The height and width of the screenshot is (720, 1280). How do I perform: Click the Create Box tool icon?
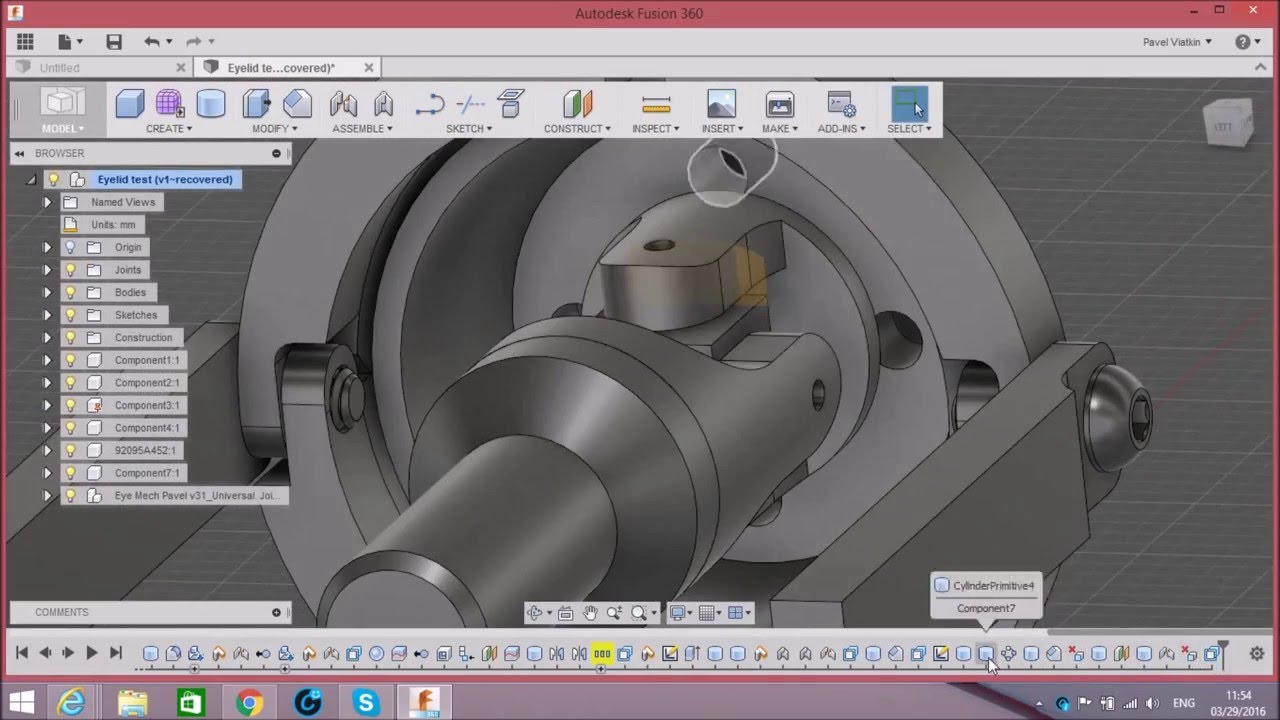pyautogui.click(x=130, y=104)
